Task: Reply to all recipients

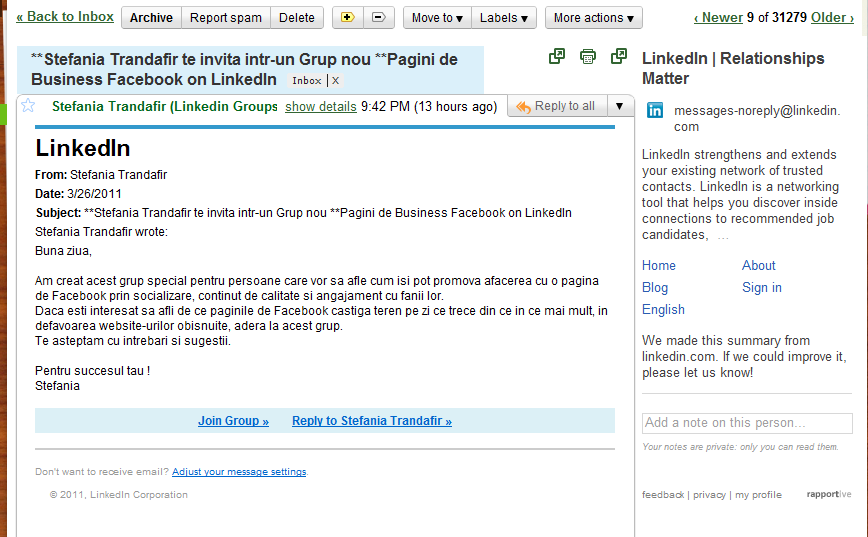Action: pos(557,106)
